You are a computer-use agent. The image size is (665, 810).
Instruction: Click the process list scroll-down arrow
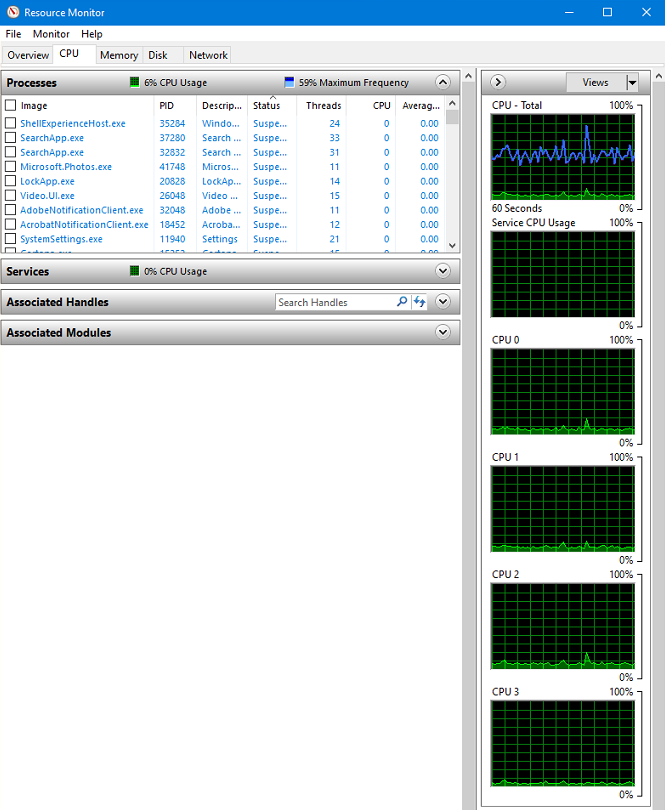[452, 245]
